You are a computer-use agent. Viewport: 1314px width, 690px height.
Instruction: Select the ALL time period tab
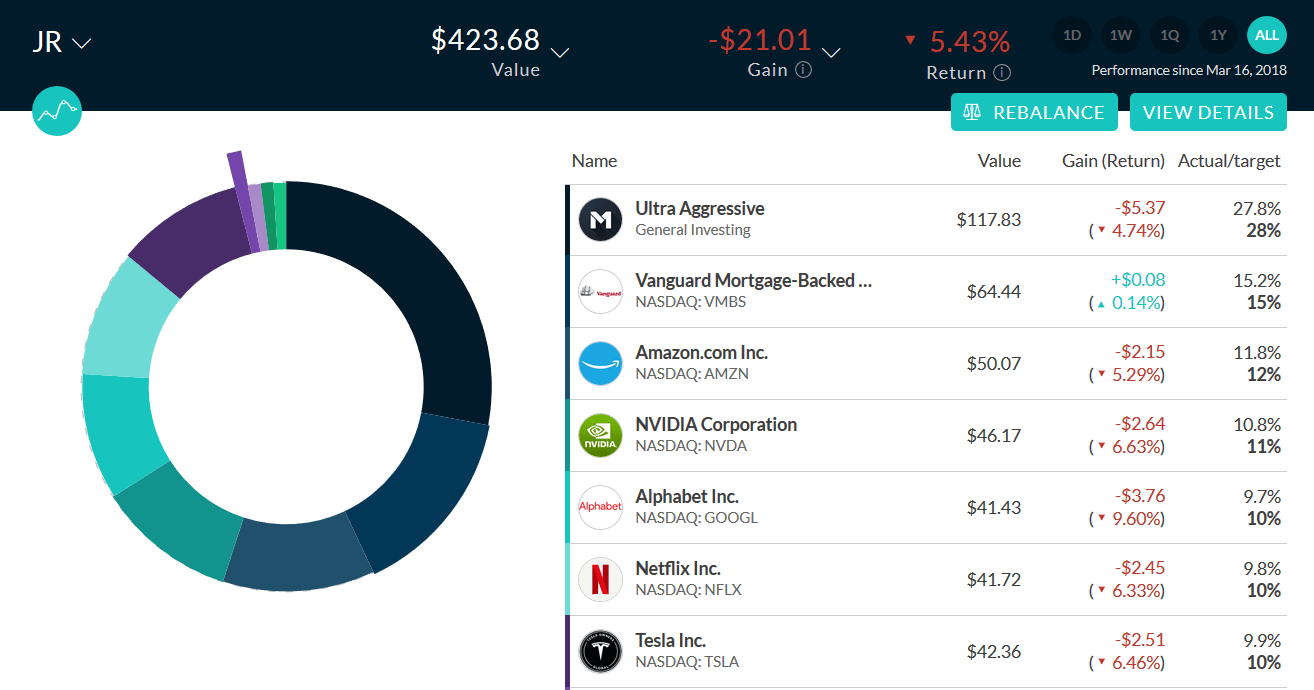point(1267,35)
